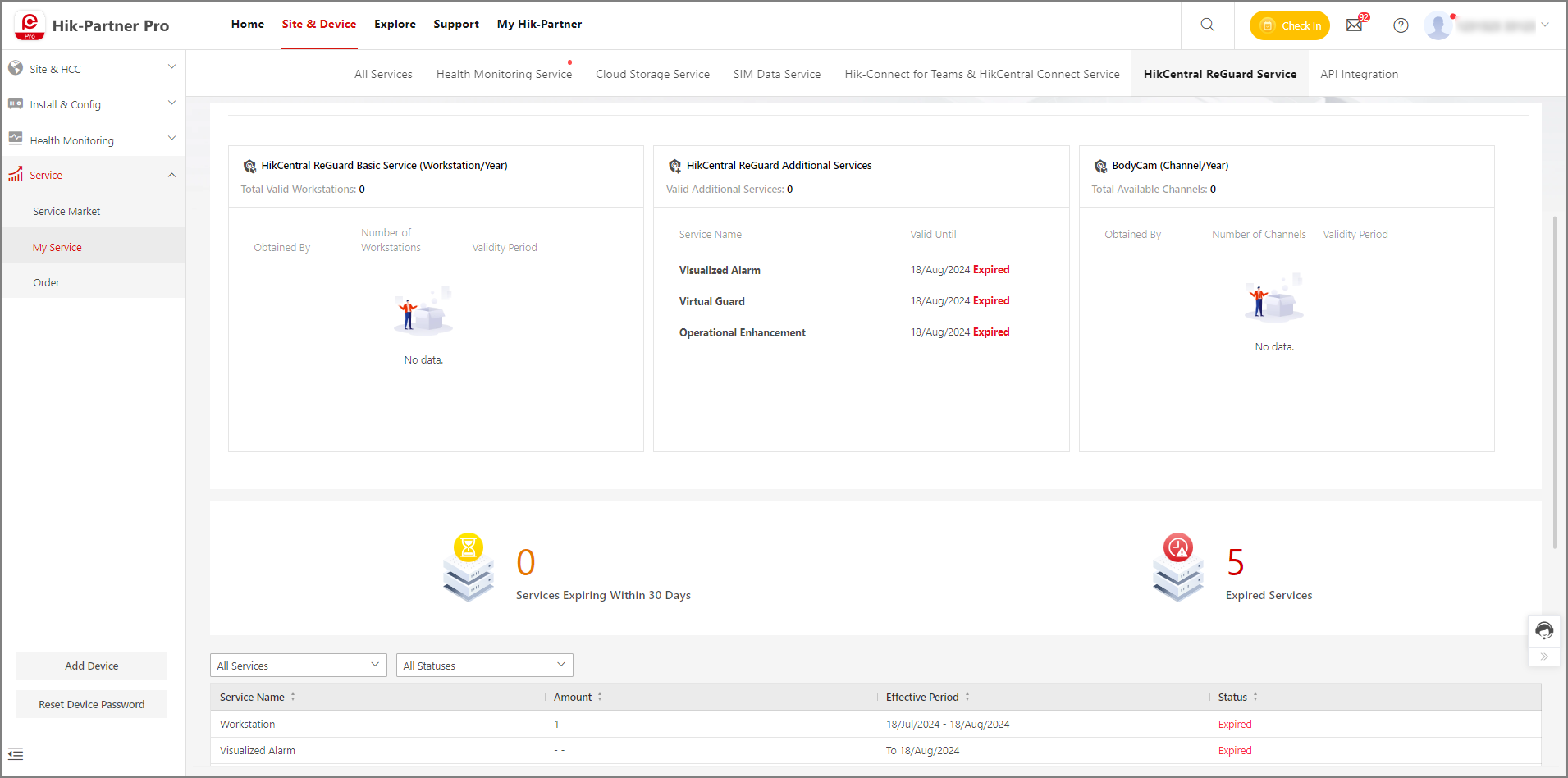Switch to the Cloud Storage Service tab

(x=652, y=74)
